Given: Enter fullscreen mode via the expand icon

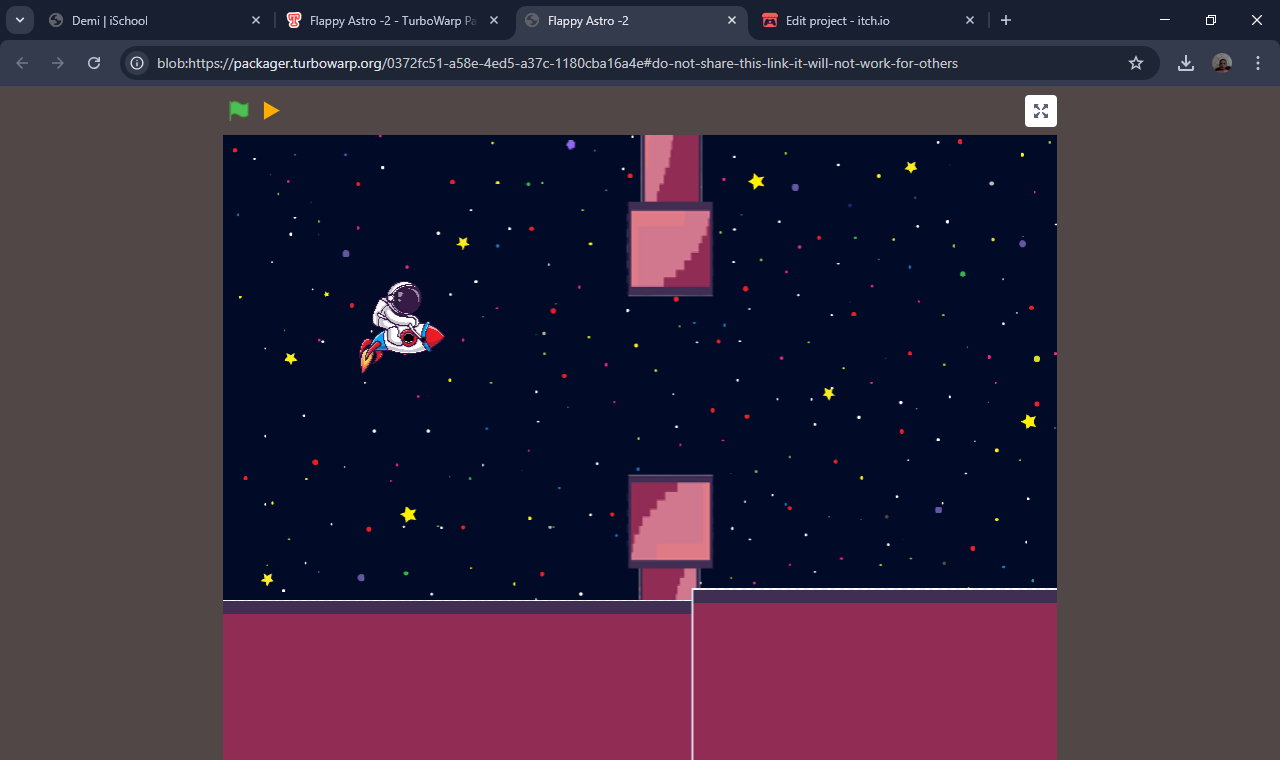Looking at the screenshot, I should coord(1040,111).
